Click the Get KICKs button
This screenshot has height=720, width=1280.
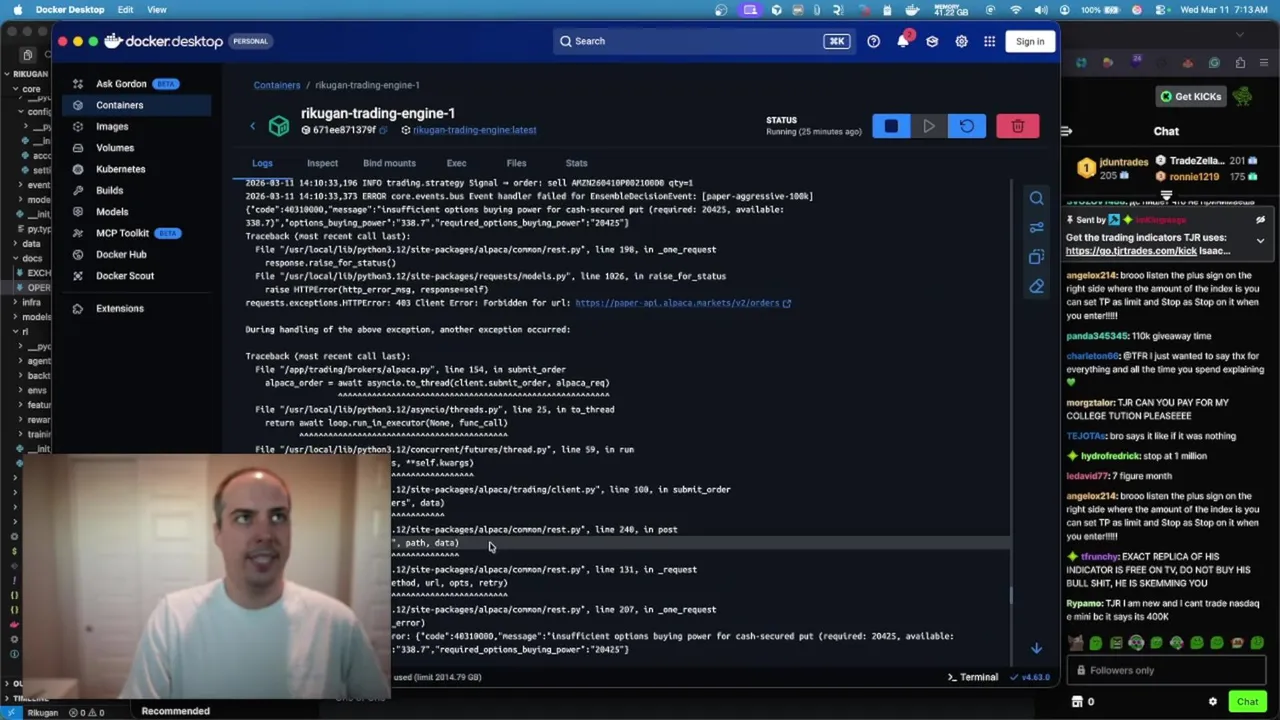(x=1190, y=97)
